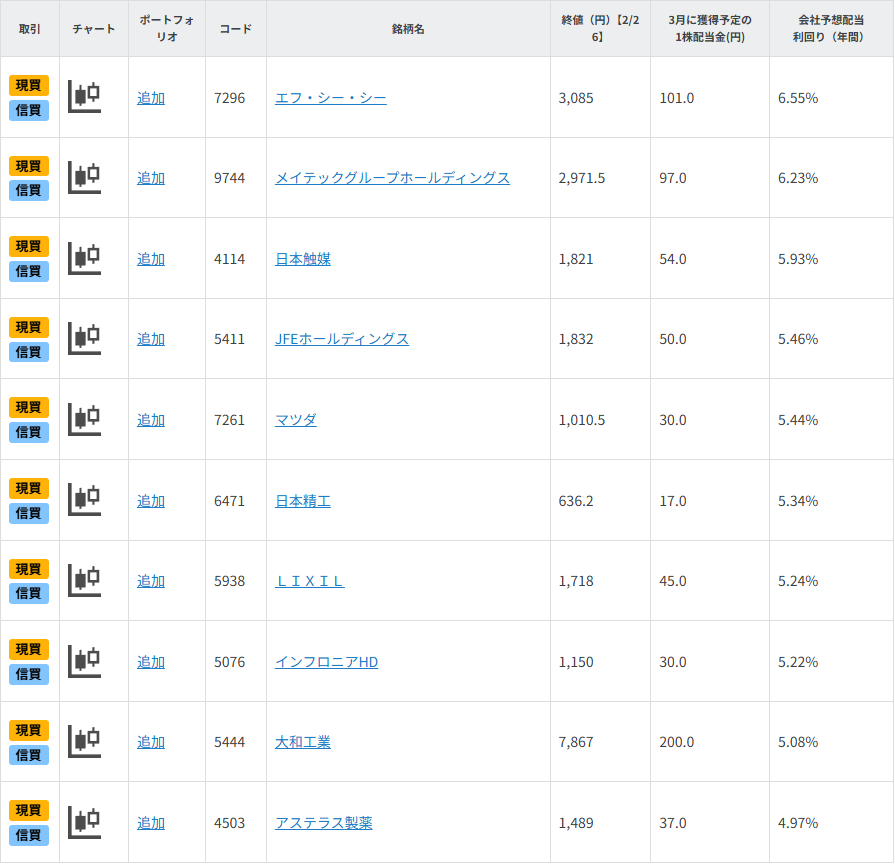895x864 pixels.
Task: Open the chart icon for ＬＩＸＩＬ
Action: tap(85, 581)
